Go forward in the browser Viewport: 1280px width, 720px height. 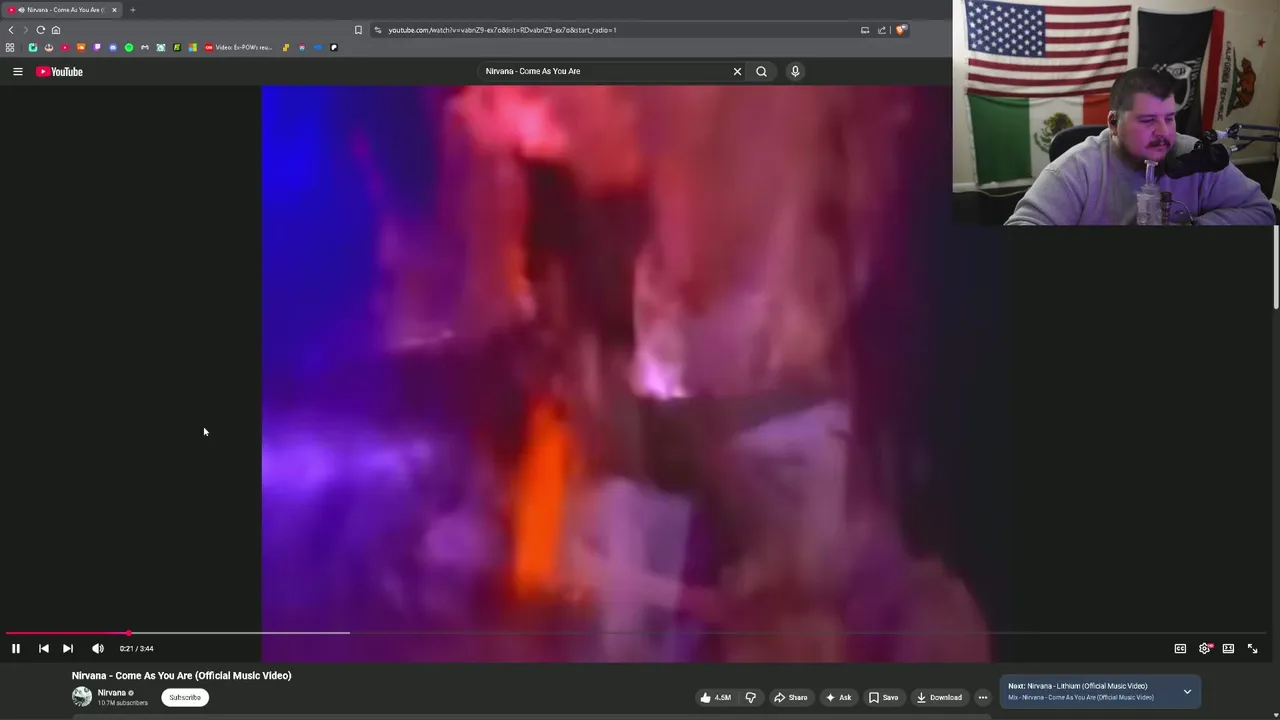tap(26, 30)
